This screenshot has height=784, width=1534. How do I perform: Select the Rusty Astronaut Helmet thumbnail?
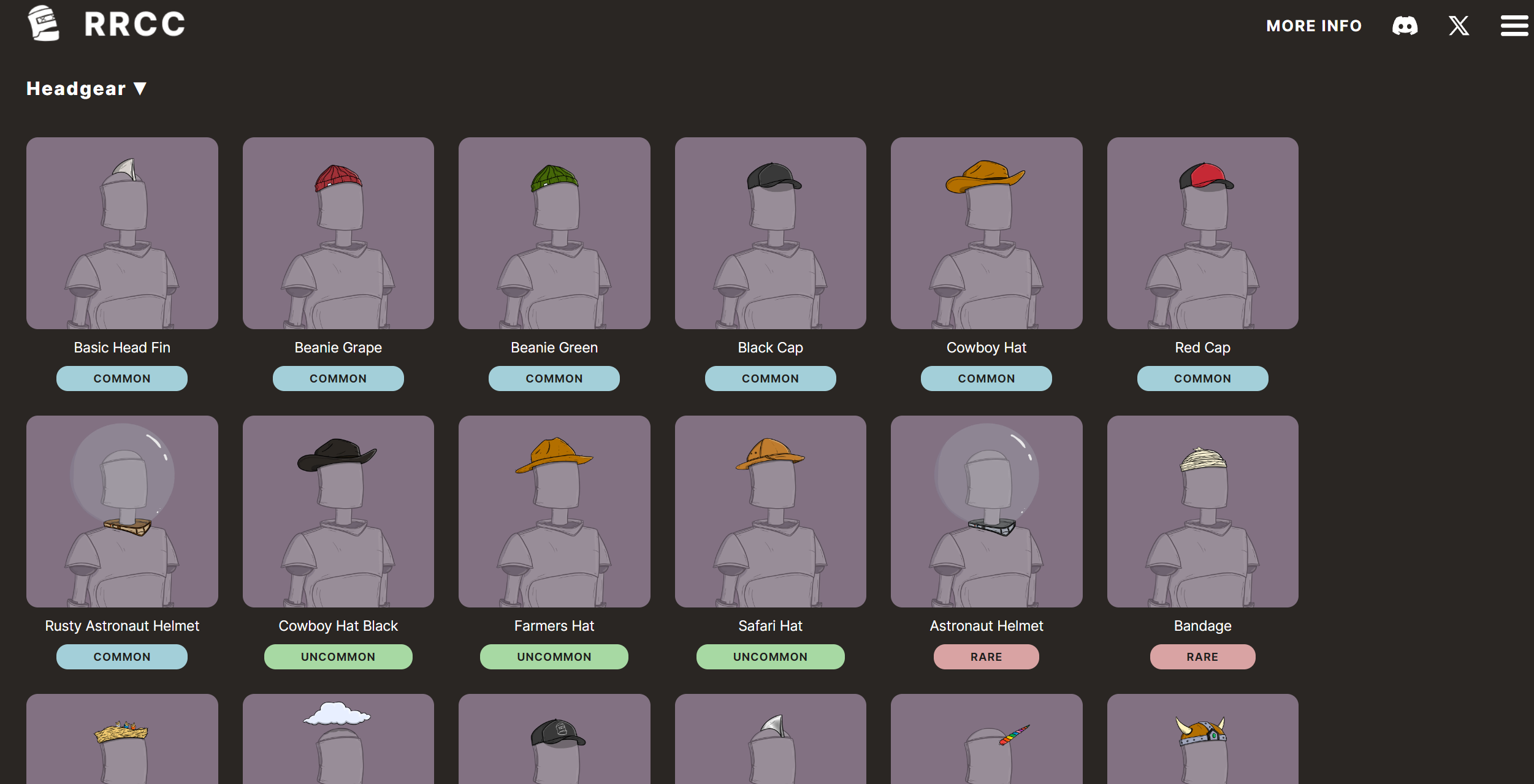122,511
